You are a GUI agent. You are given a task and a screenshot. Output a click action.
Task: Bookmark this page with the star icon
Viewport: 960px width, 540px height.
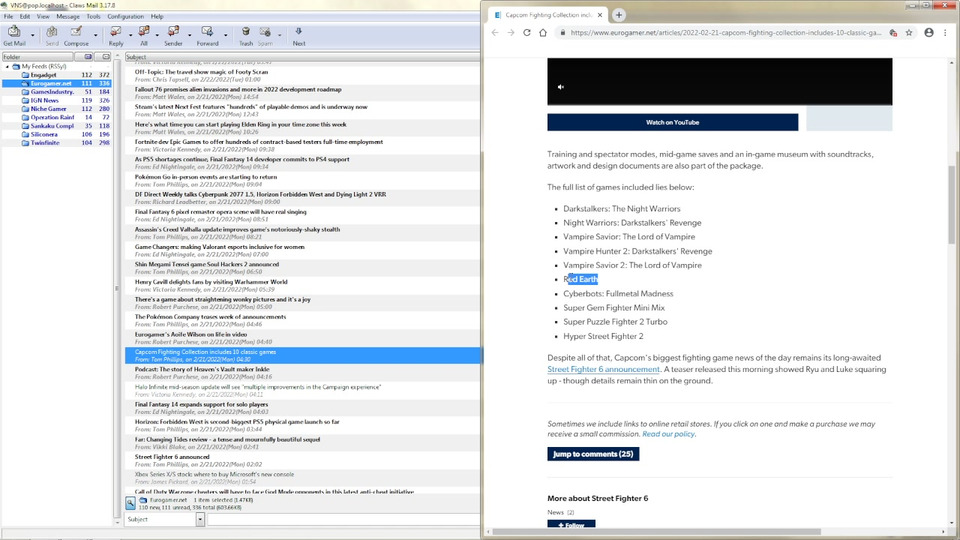pyautogui.click(x=909, y=32)
